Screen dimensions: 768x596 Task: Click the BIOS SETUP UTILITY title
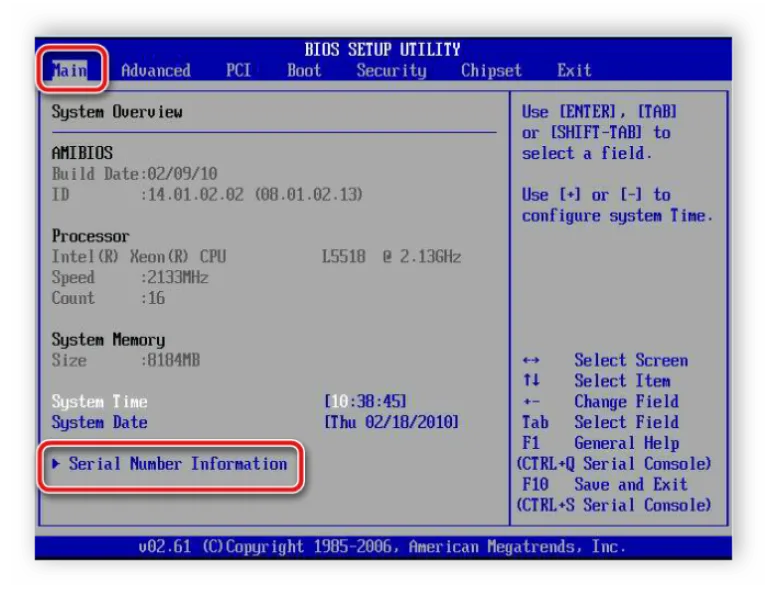coord(383,49)
